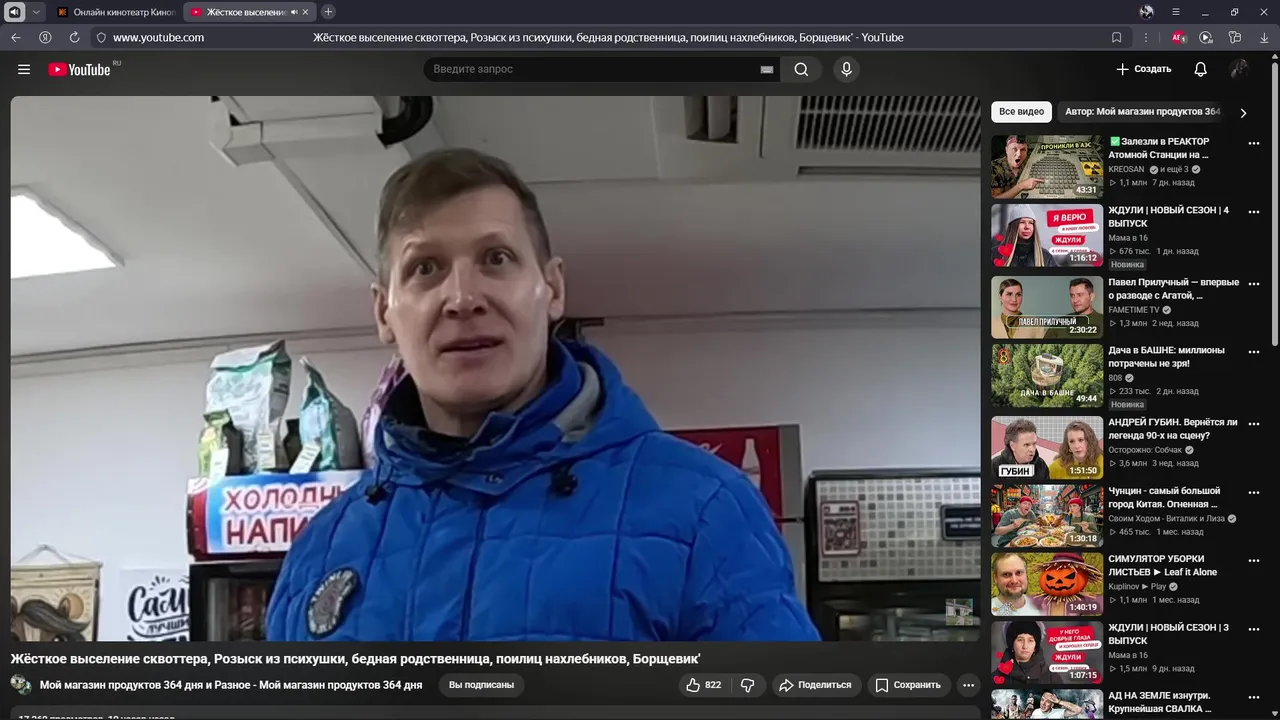Open АНДРЕЙ ГУБИН video thumbnail
1280x720 pixels.
[x=1047, y=447]
